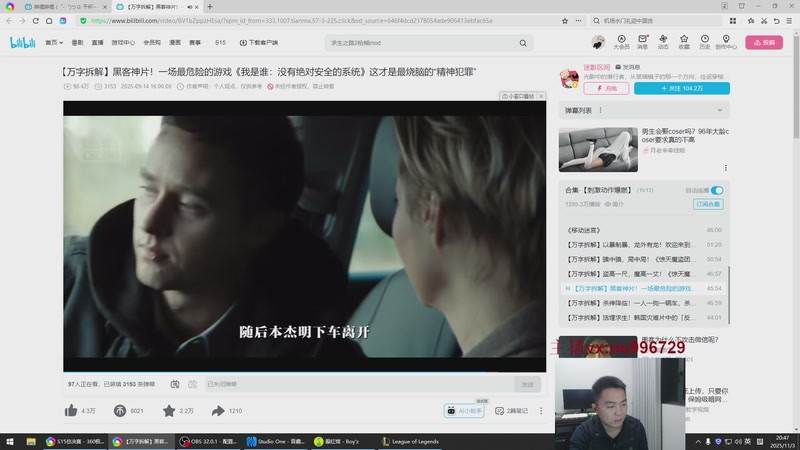This screenshot has height=450, width=800.
Task: Open the browser extensions grid icon
Action: 733,20
